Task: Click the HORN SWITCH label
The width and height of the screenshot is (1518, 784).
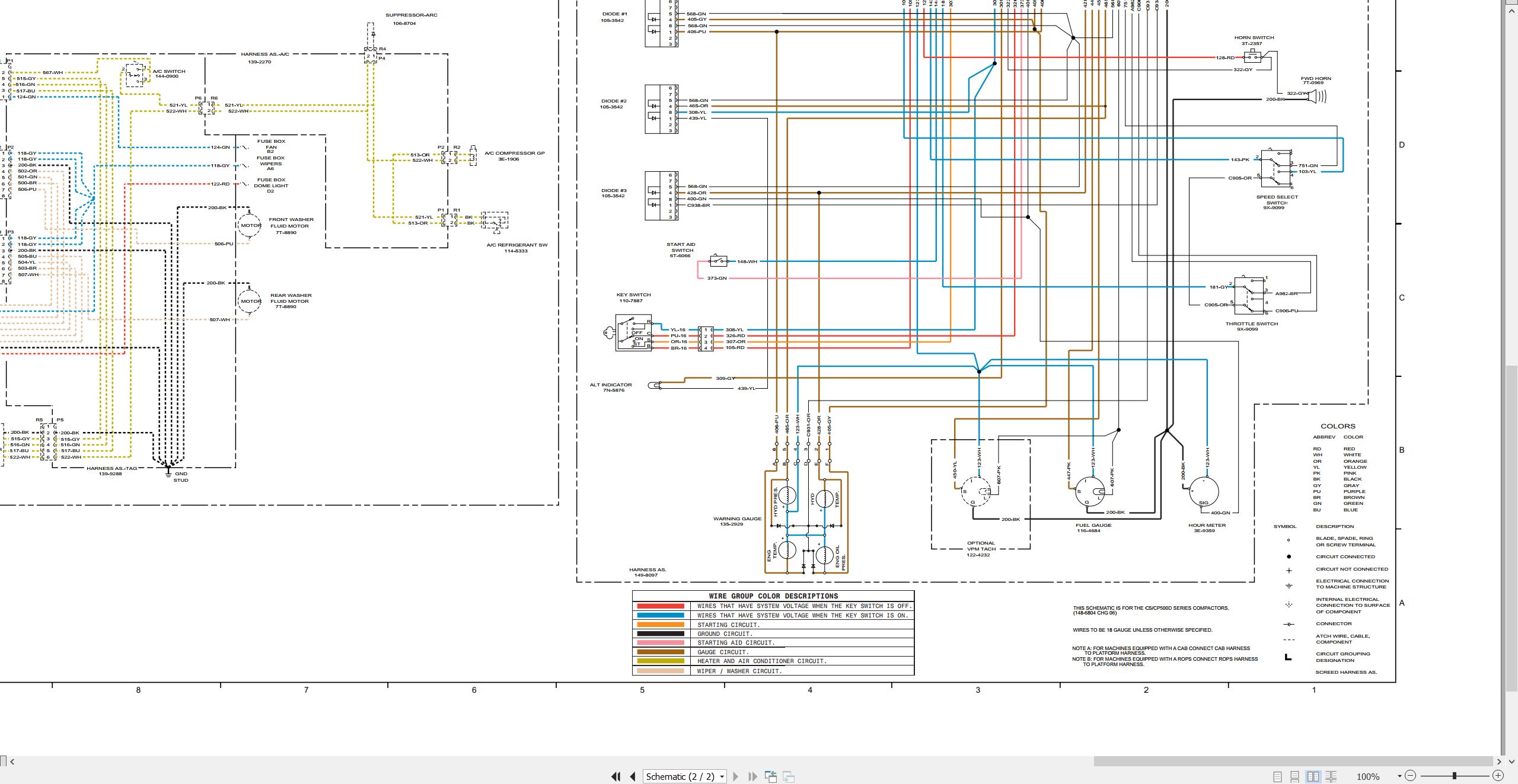Action: (1254, 37)
